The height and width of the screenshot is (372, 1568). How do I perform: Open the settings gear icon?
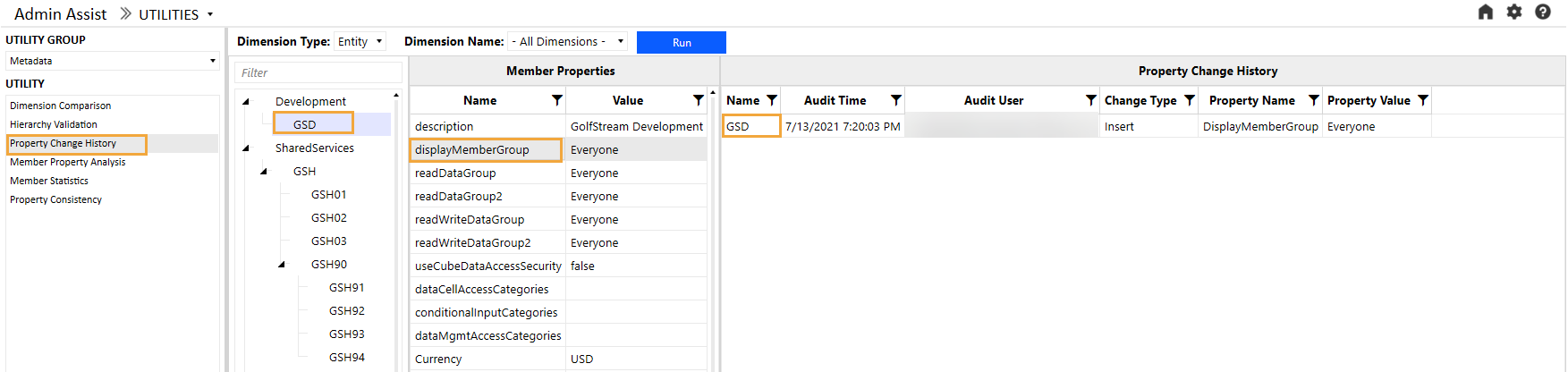pyautogui.click(x=1513, y=12)
